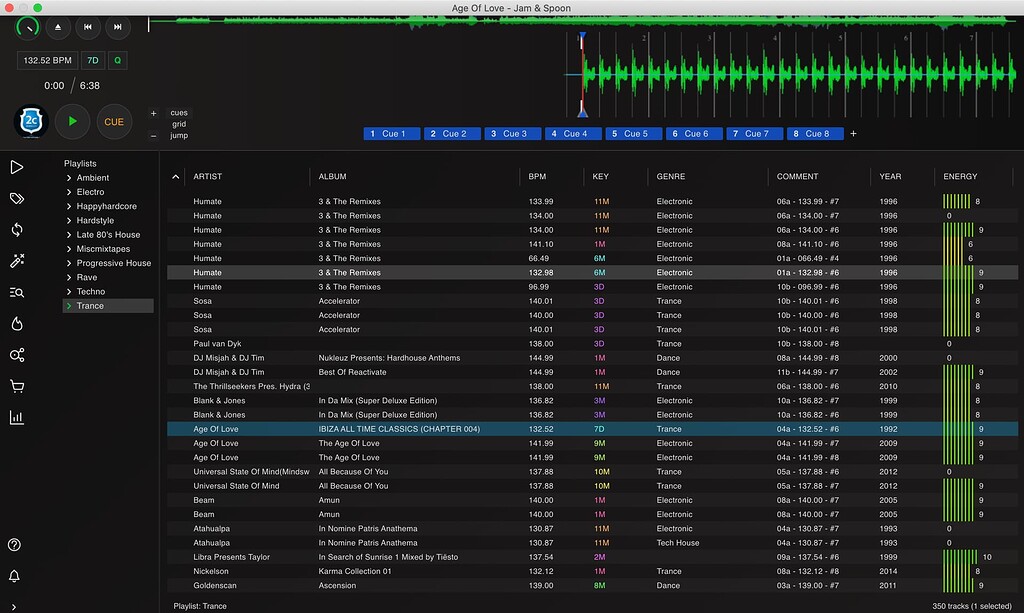This screenshot has height=613, width=1024.
Task: Switch to Cue 3
Action: coord(512,133)
